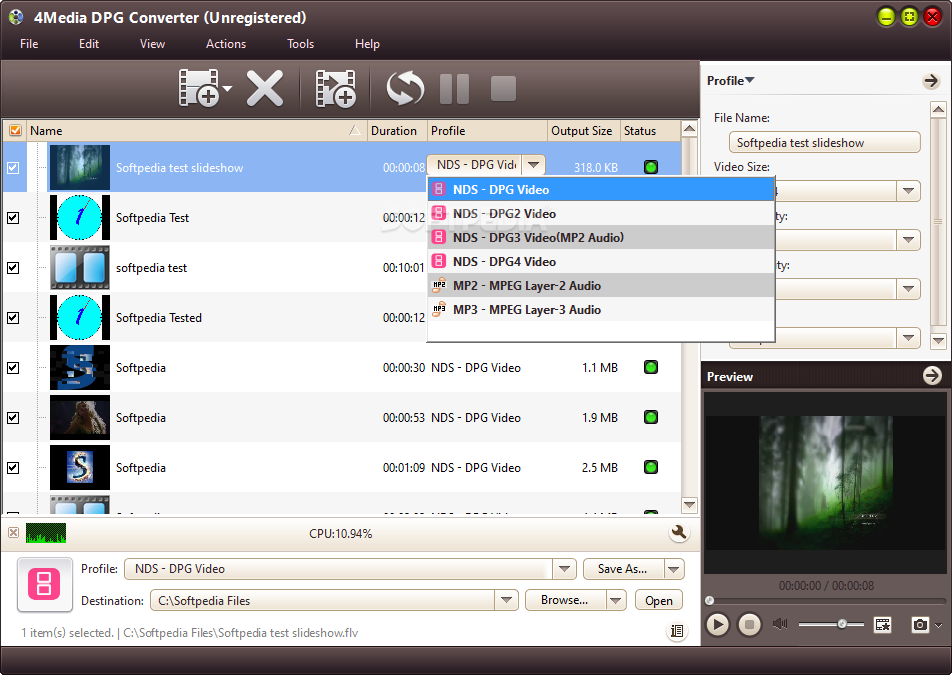Click the Browse... button
Image resolution: width=952 pixels, height=675 pixels.
click(565, 600)
